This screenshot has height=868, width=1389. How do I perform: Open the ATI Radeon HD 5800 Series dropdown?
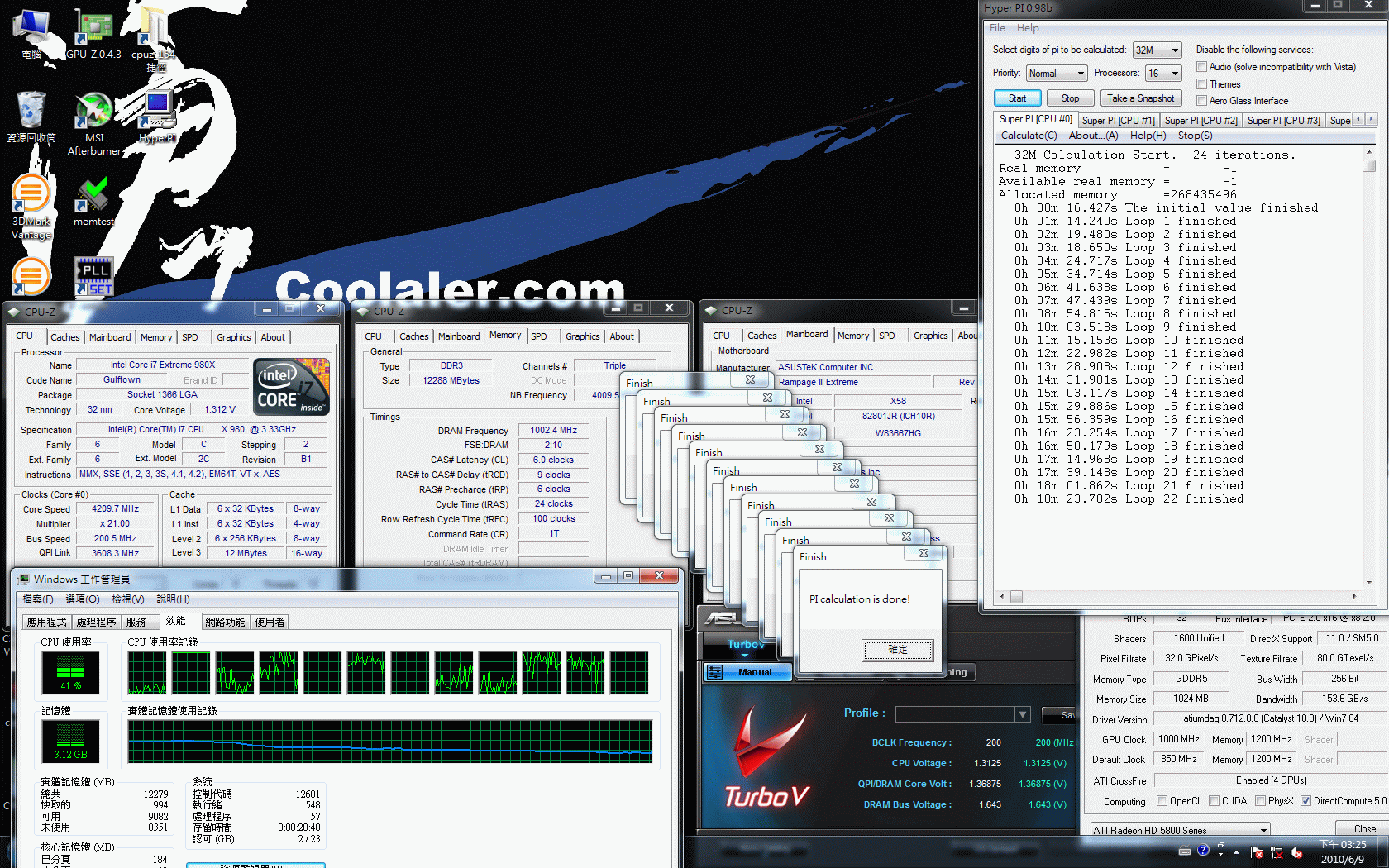1180,830
